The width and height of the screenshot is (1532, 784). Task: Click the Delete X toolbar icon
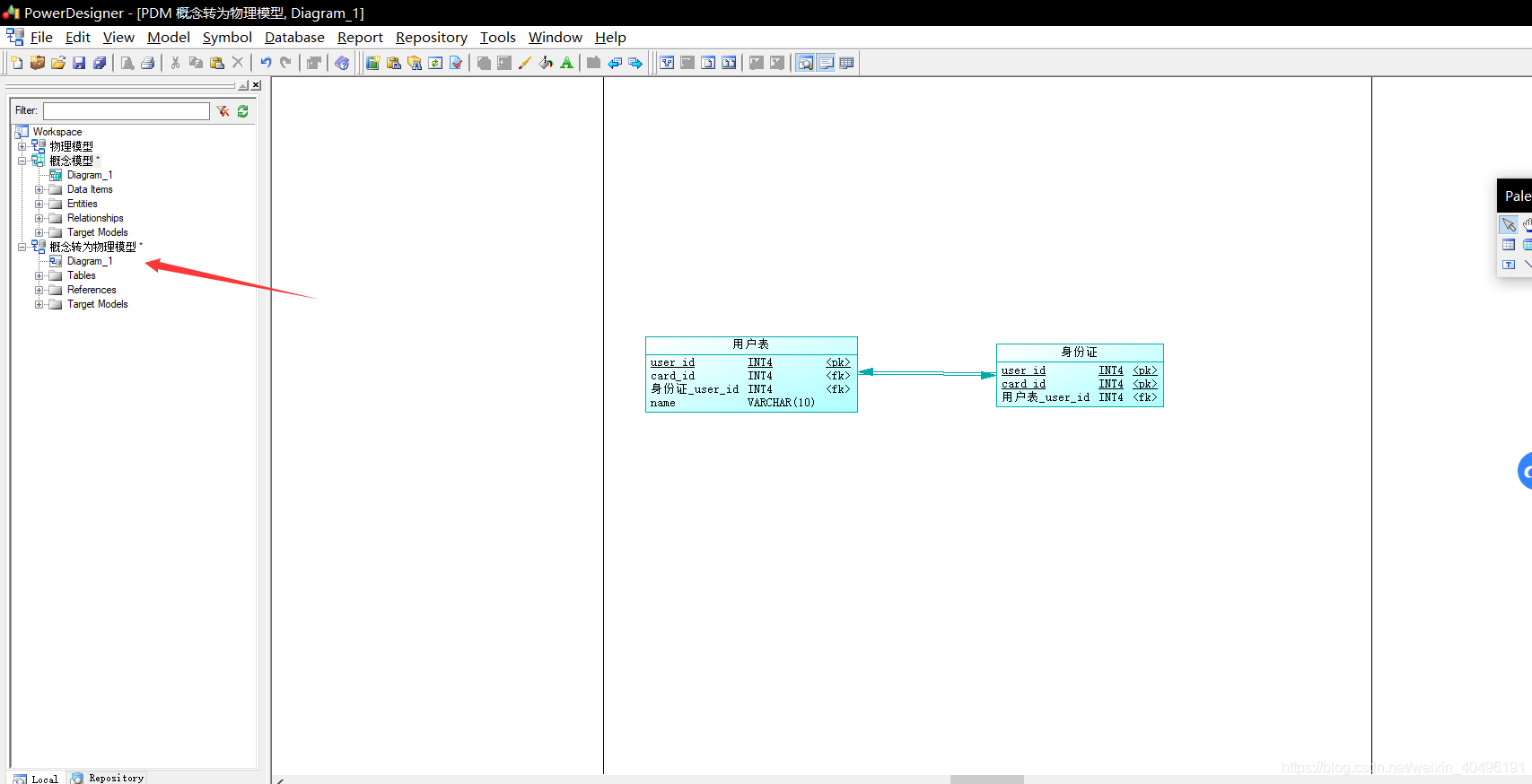pos(238,63)
